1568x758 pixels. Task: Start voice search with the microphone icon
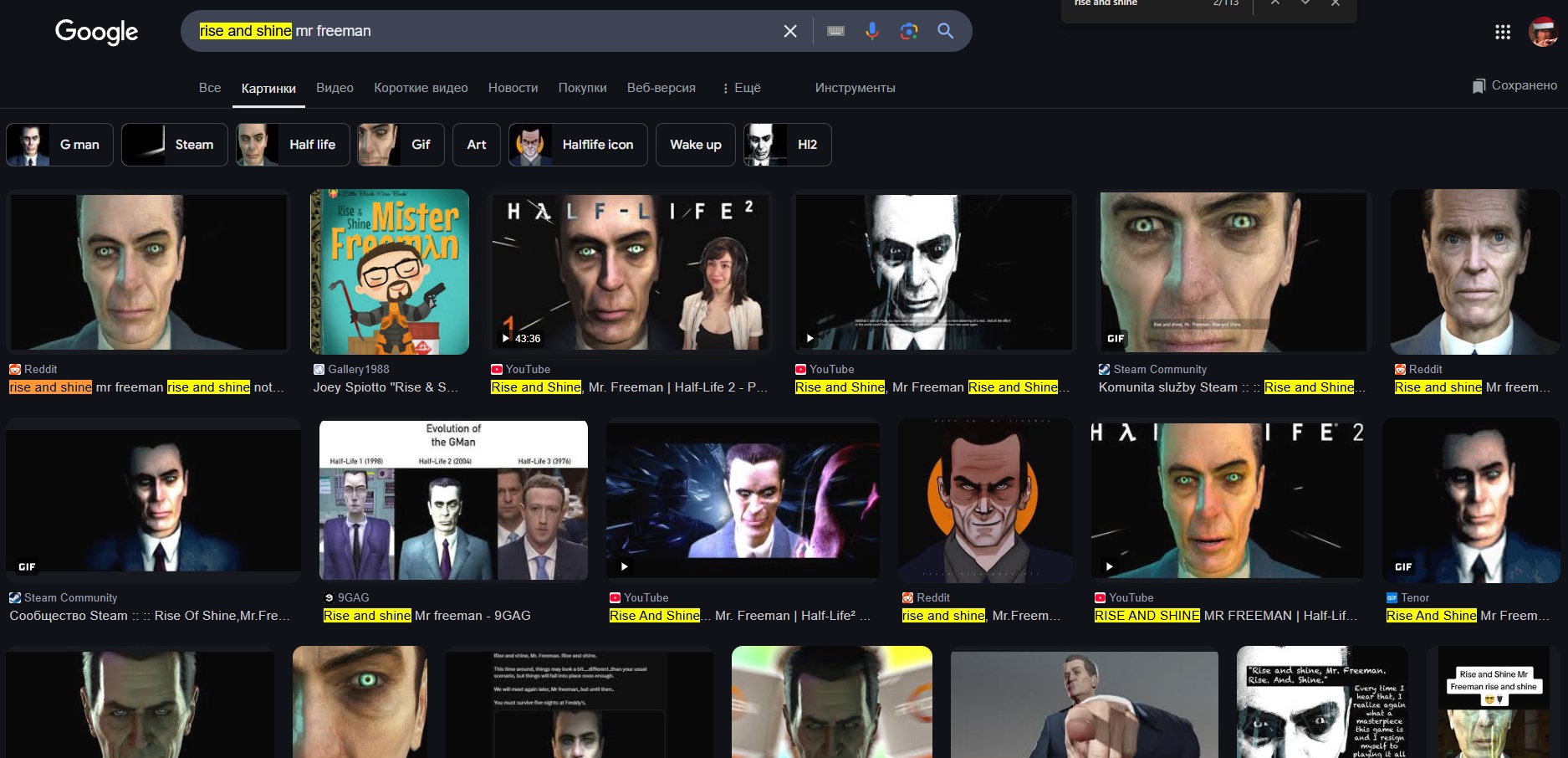pos(872,31)
